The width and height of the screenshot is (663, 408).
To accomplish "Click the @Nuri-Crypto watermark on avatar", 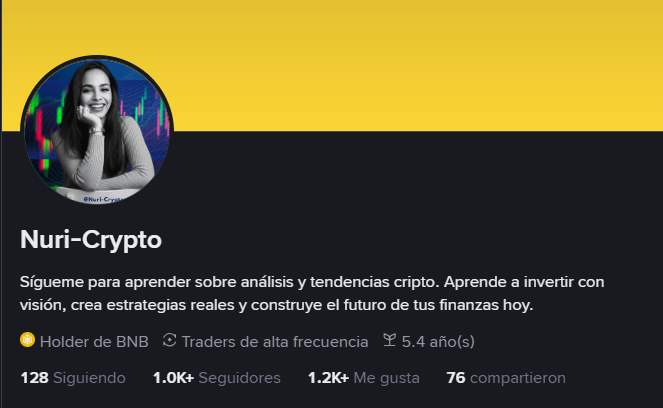I will pos(103,199).
